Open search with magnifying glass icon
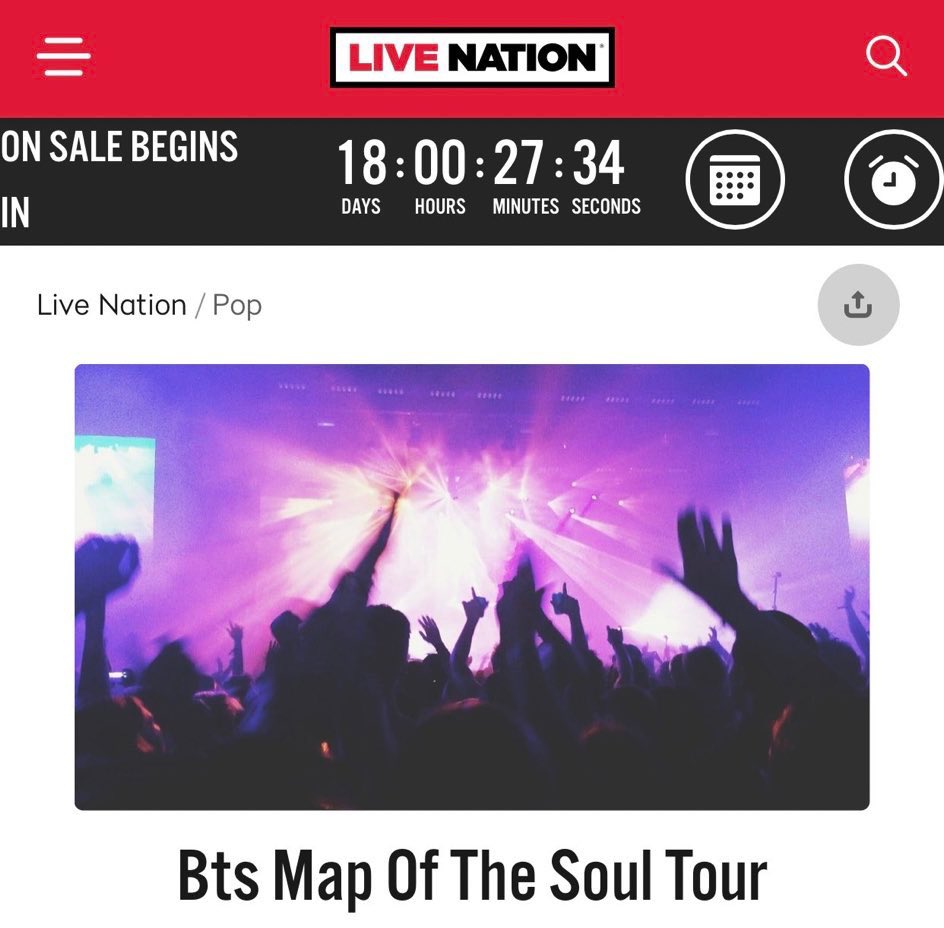944x928 pixels. 886,56
